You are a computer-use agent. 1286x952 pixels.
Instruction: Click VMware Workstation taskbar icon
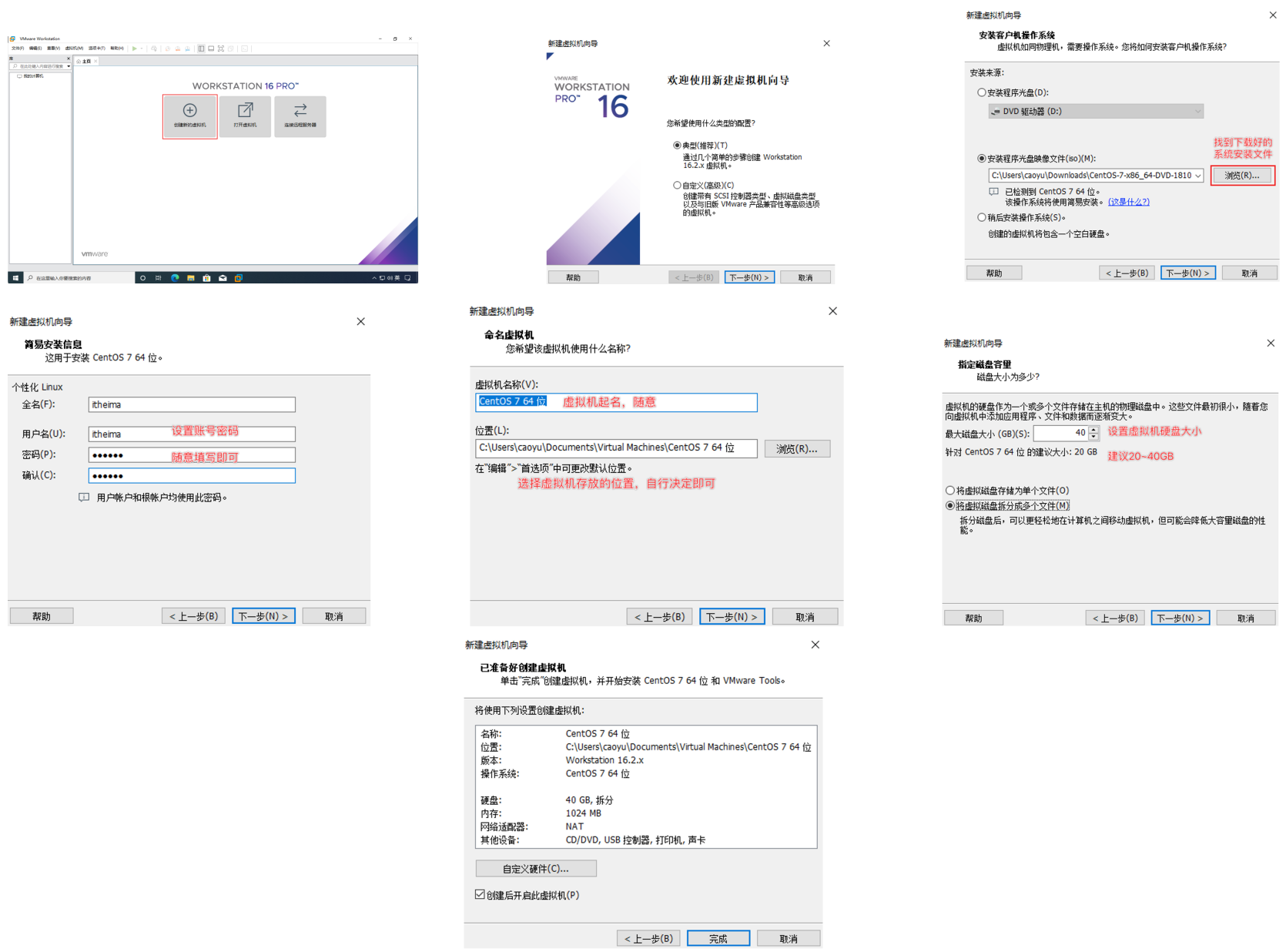coord(239,278)
